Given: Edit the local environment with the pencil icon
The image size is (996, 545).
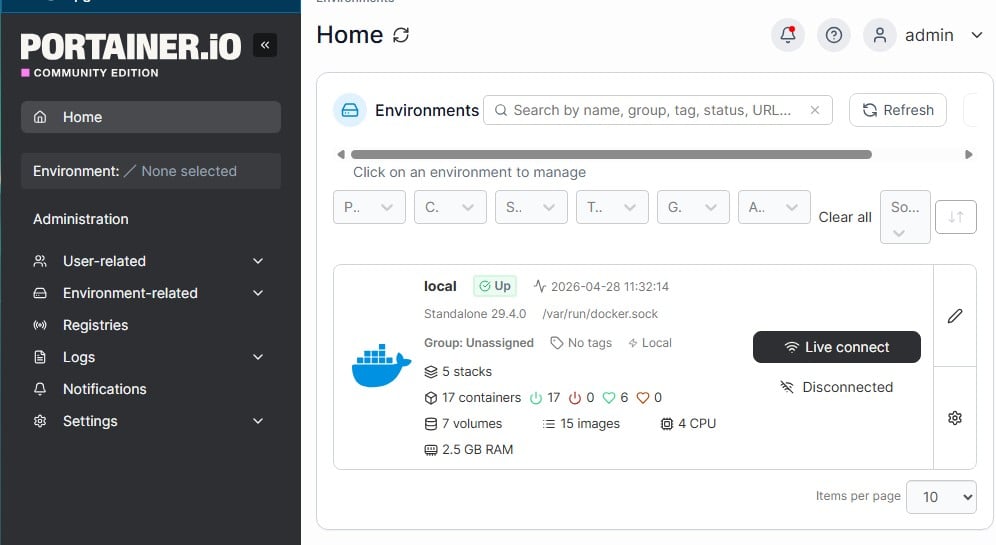Looking at the screenshot, I should click(x=955, y=316).
